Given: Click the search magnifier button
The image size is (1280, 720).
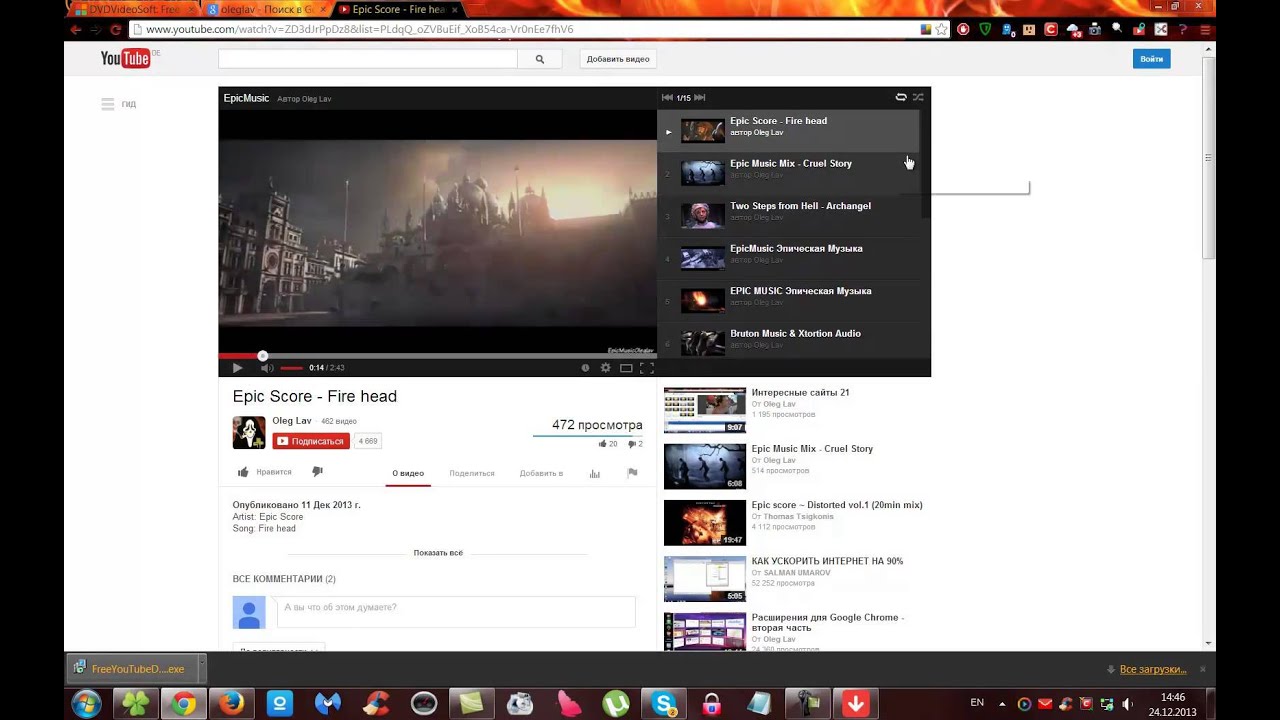Looking at the screenshot, I should 540,59.
